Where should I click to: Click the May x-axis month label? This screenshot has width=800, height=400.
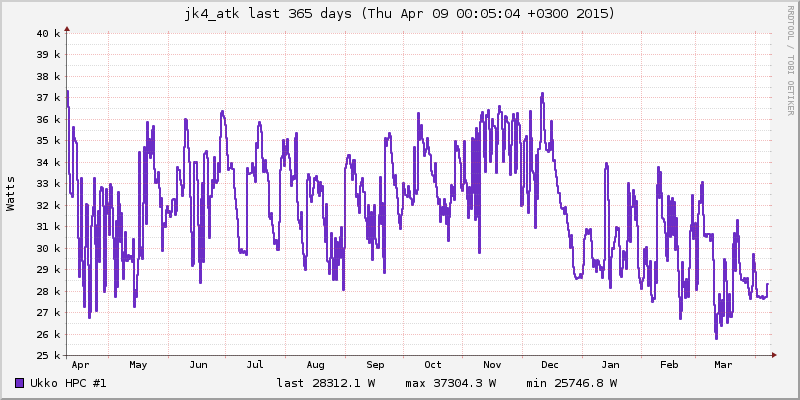tap(138, 365)
